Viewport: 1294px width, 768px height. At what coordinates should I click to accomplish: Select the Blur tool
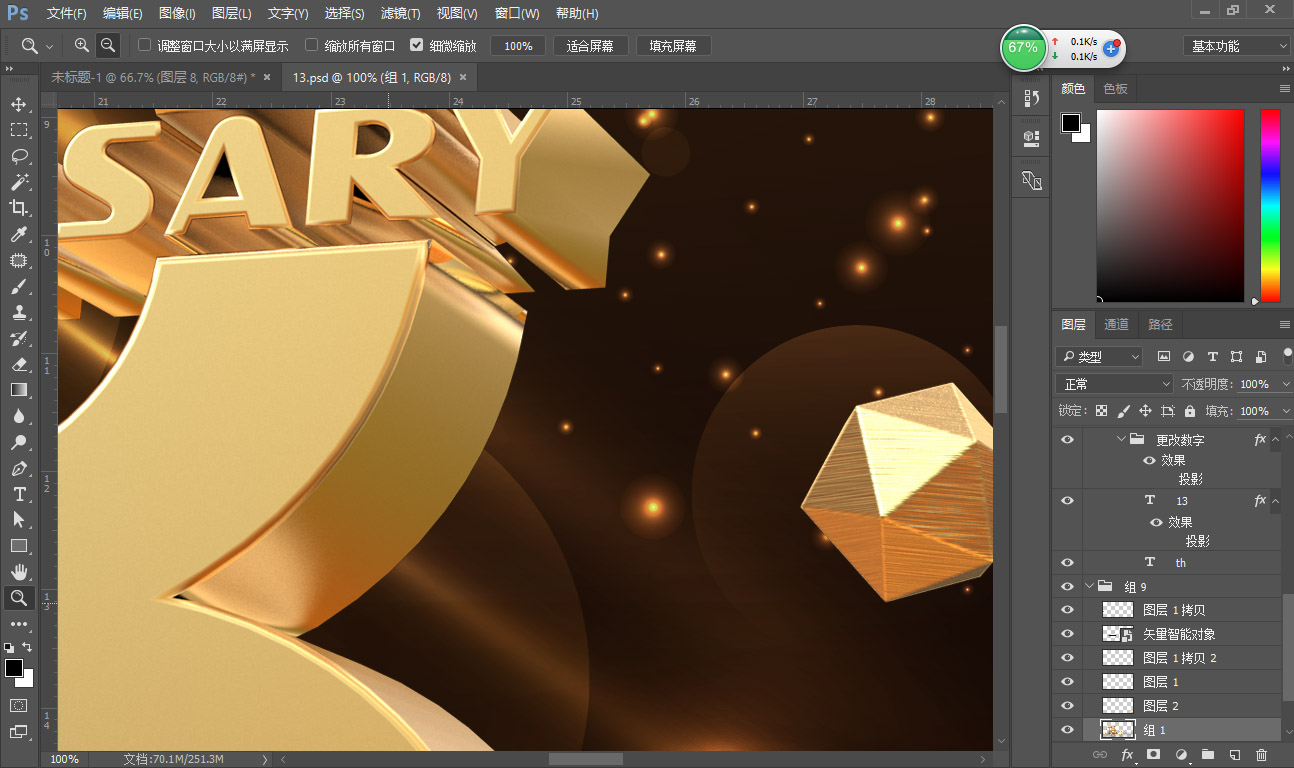pos(18,416)
